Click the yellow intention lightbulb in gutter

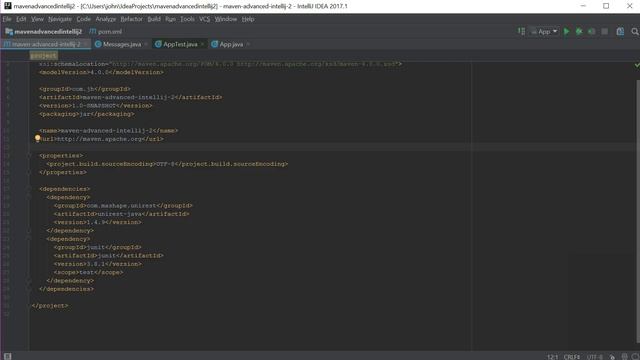tap(38, 138)
